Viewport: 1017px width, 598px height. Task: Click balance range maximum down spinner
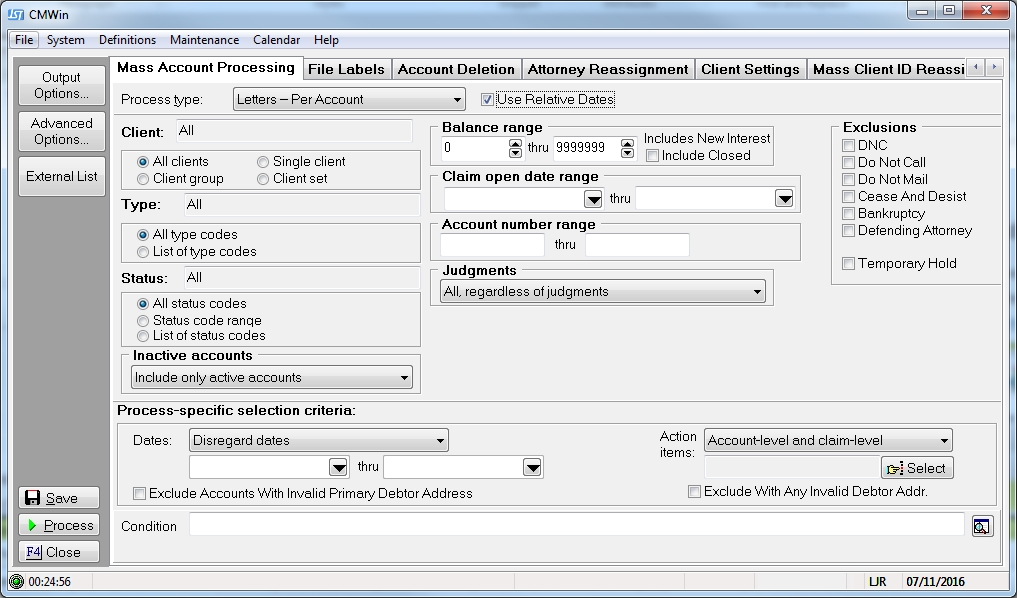pyautogui.click(x=627, y=154)
